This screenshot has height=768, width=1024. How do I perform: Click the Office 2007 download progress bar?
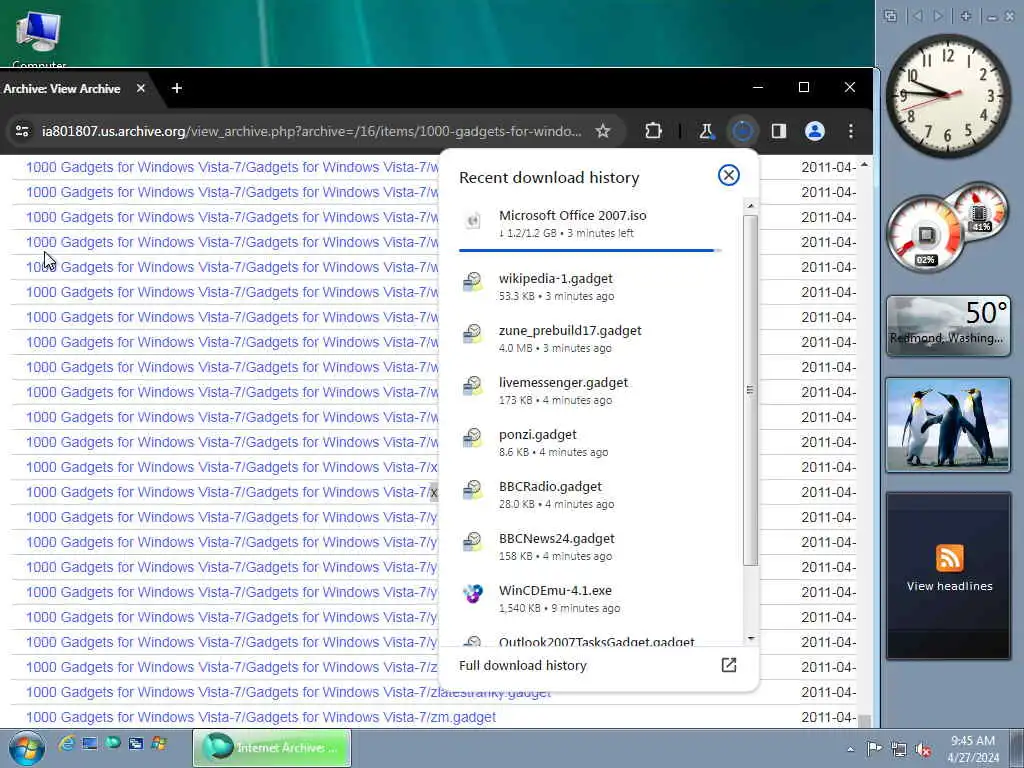[x=590, y=250]
